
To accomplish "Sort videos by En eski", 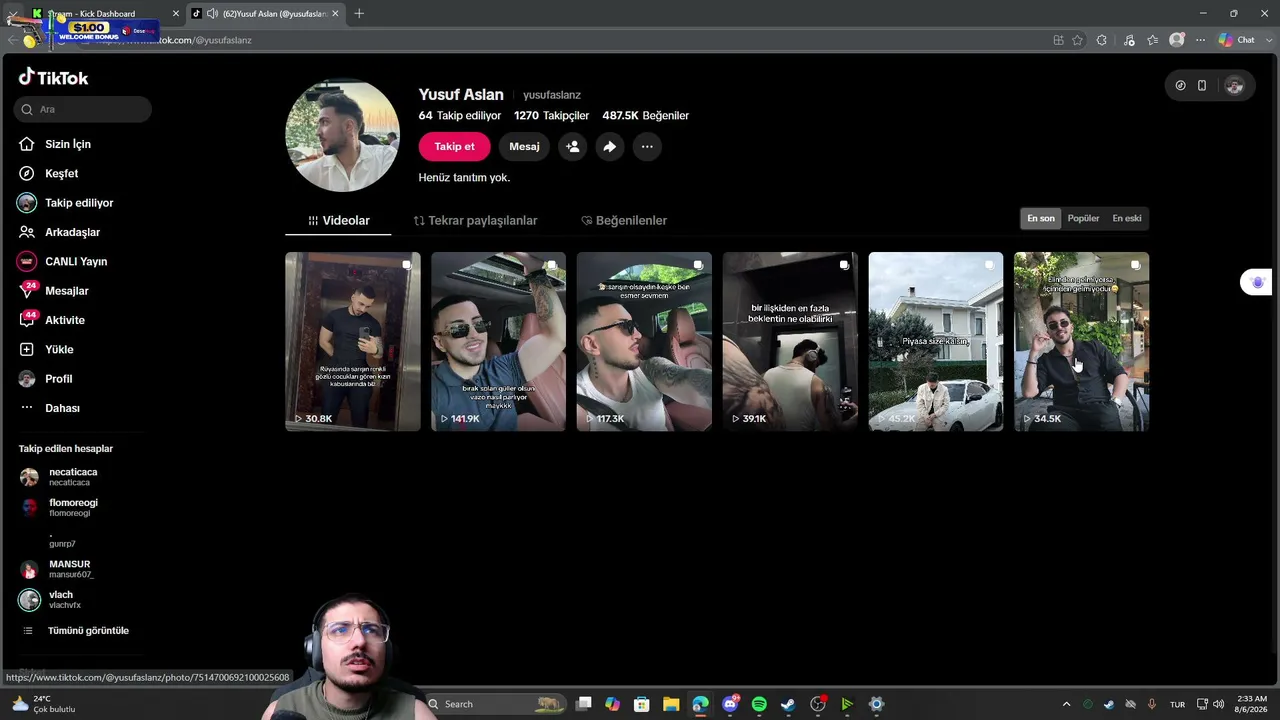I will pos(1127,218).
